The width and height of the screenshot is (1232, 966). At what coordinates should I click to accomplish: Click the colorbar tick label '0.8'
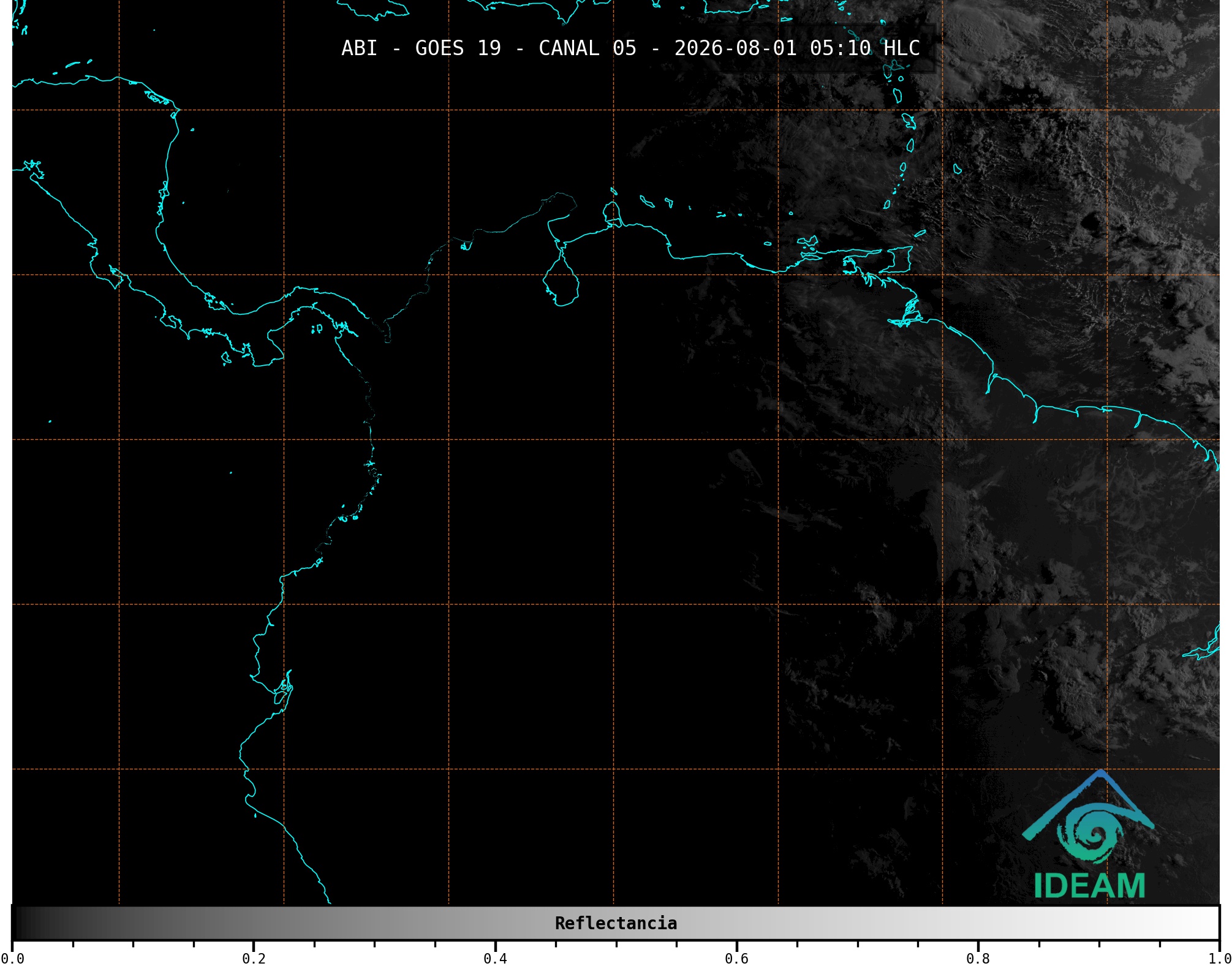[978, 959]
